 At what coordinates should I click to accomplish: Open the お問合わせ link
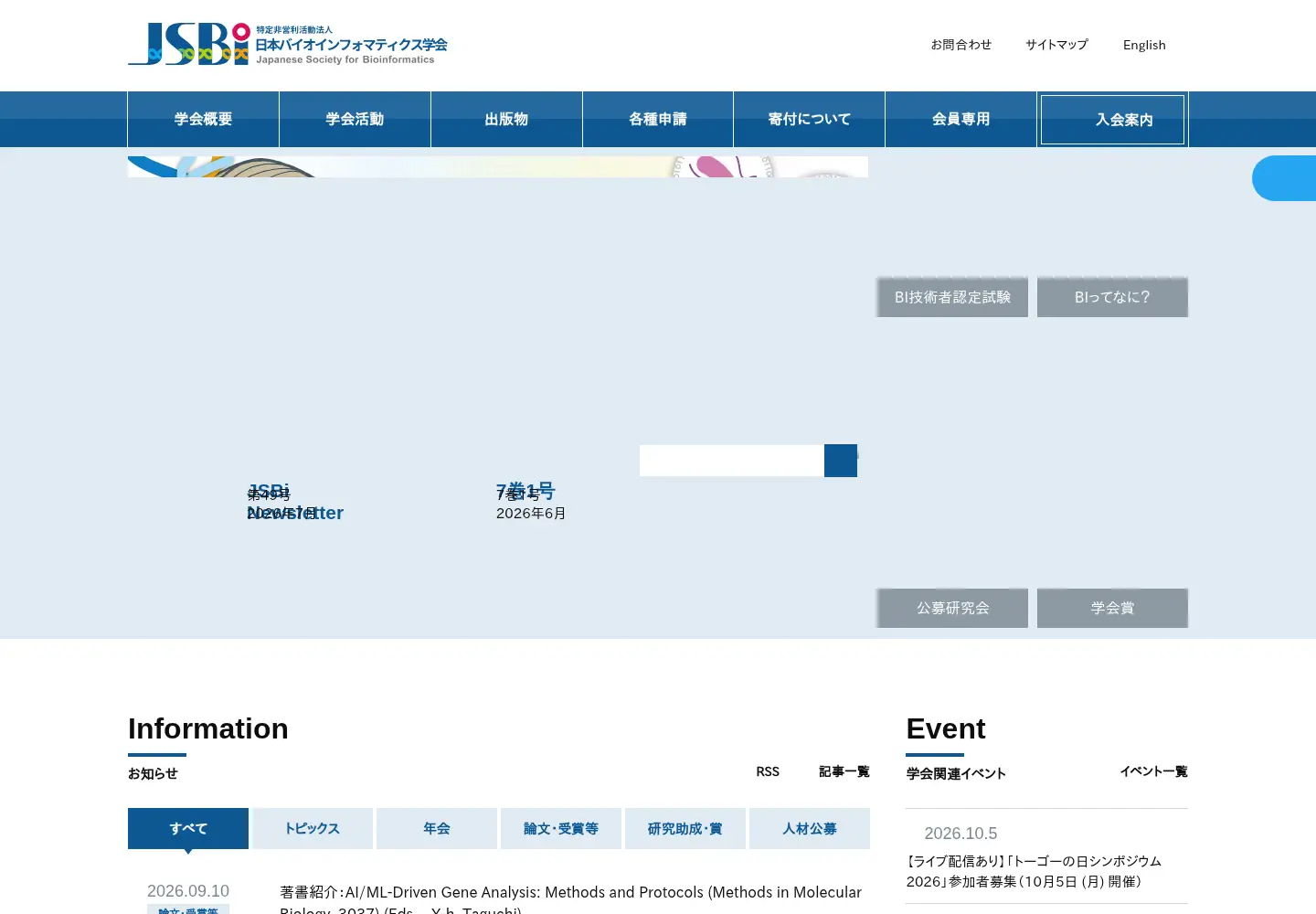(961, 45)
